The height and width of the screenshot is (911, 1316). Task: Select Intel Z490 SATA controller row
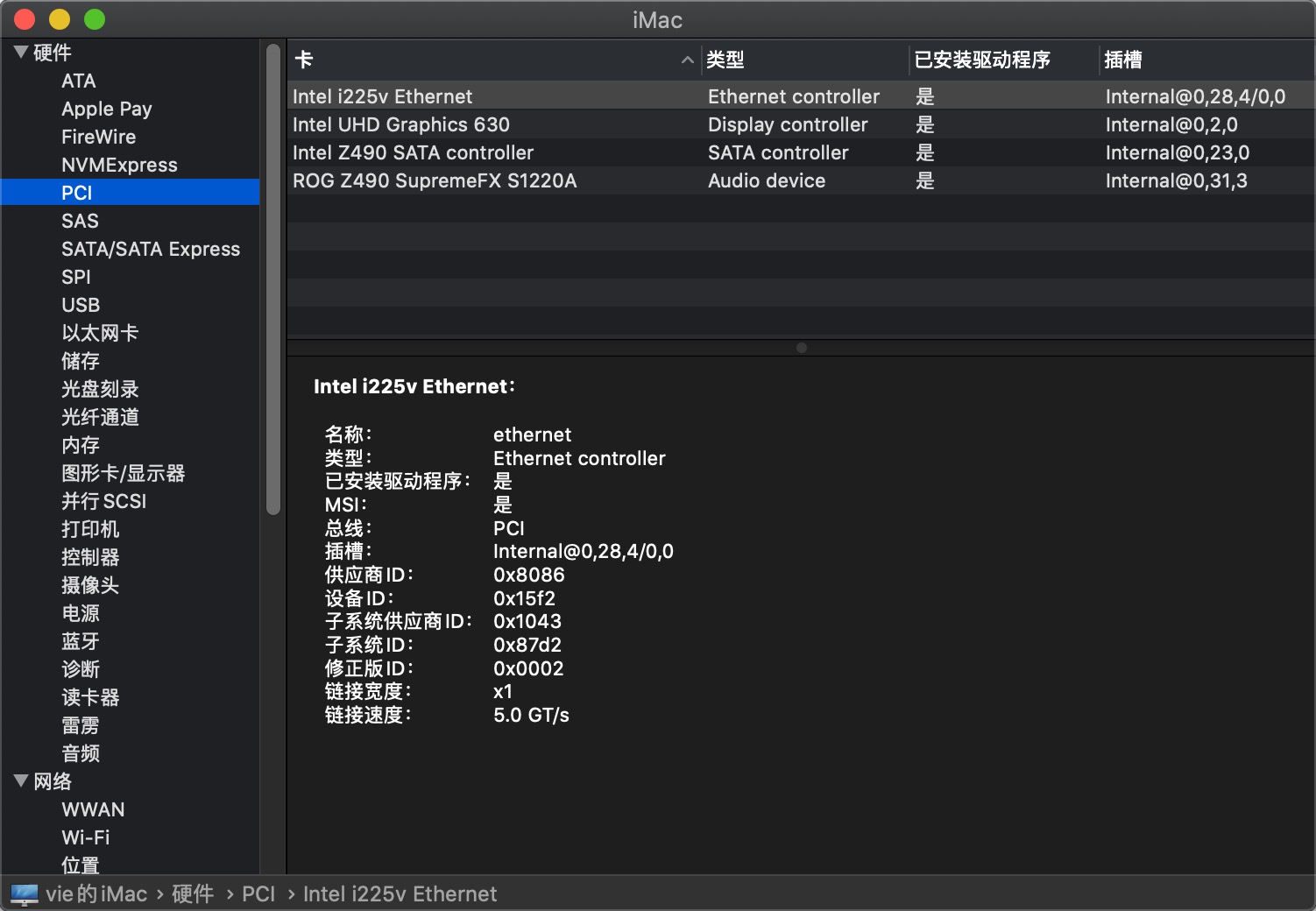coord(801,152)
